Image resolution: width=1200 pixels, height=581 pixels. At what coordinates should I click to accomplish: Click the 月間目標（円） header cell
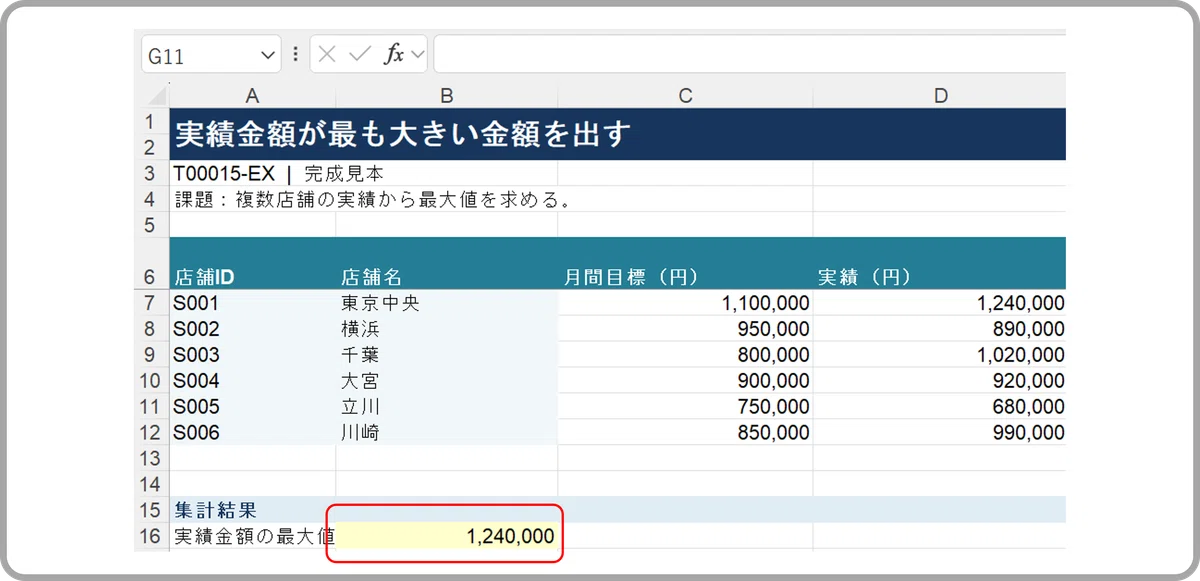685,264
